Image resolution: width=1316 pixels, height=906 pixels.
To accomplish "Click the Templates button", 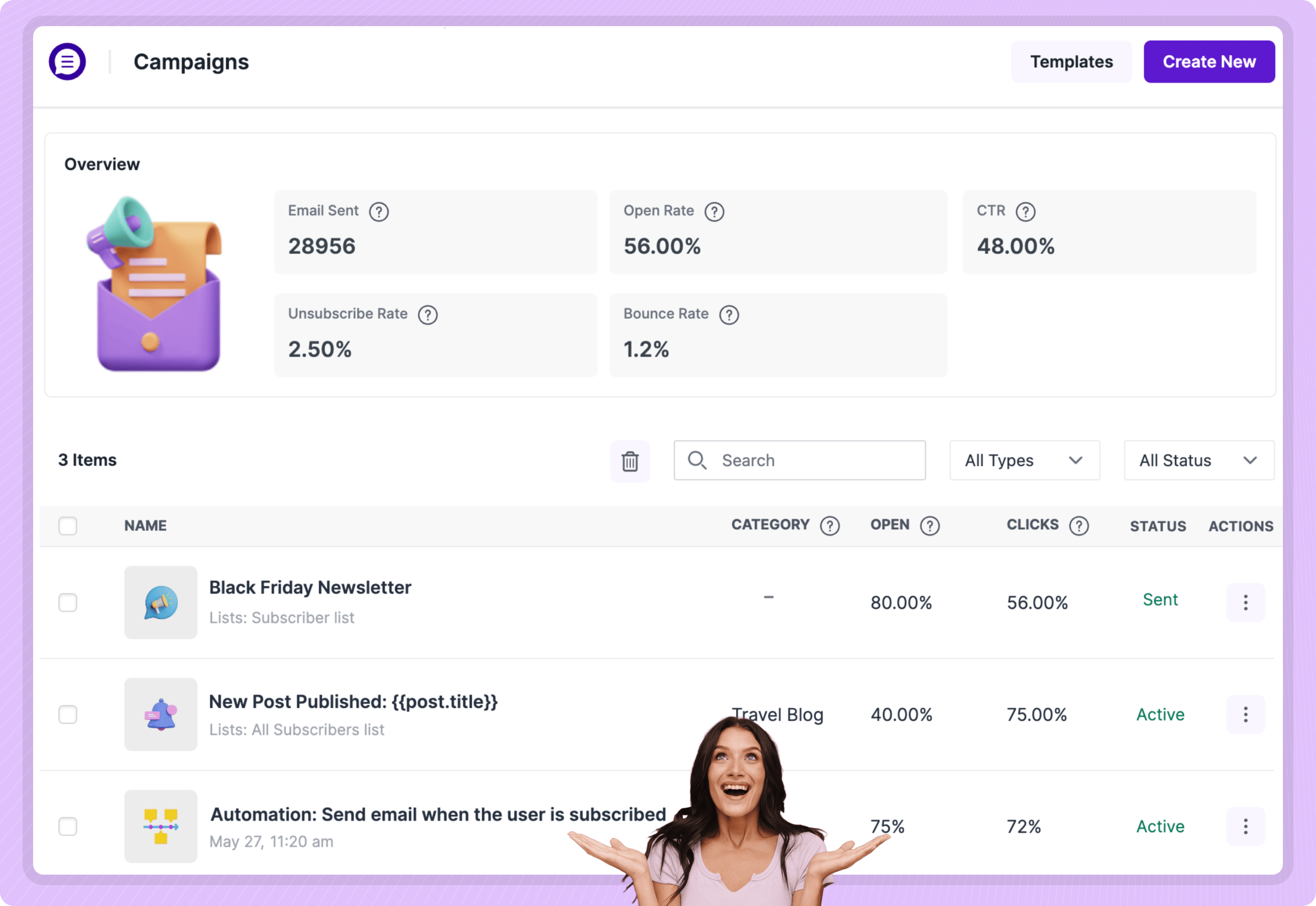I will click(x=1071, y=62).
